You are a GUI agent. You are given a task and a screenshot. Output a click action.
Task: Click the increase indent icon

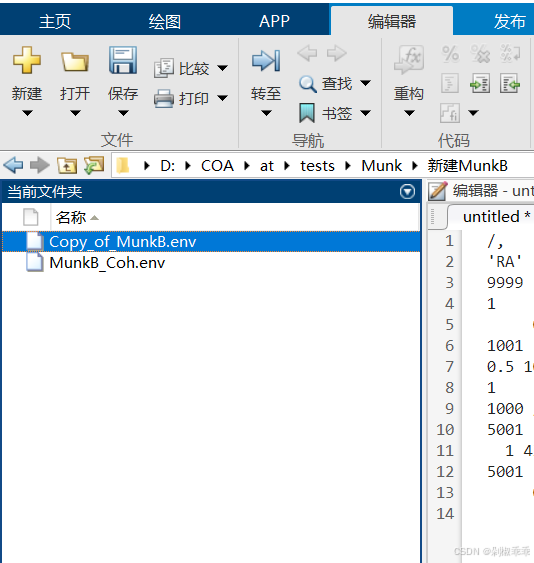[x=480, y=84]
